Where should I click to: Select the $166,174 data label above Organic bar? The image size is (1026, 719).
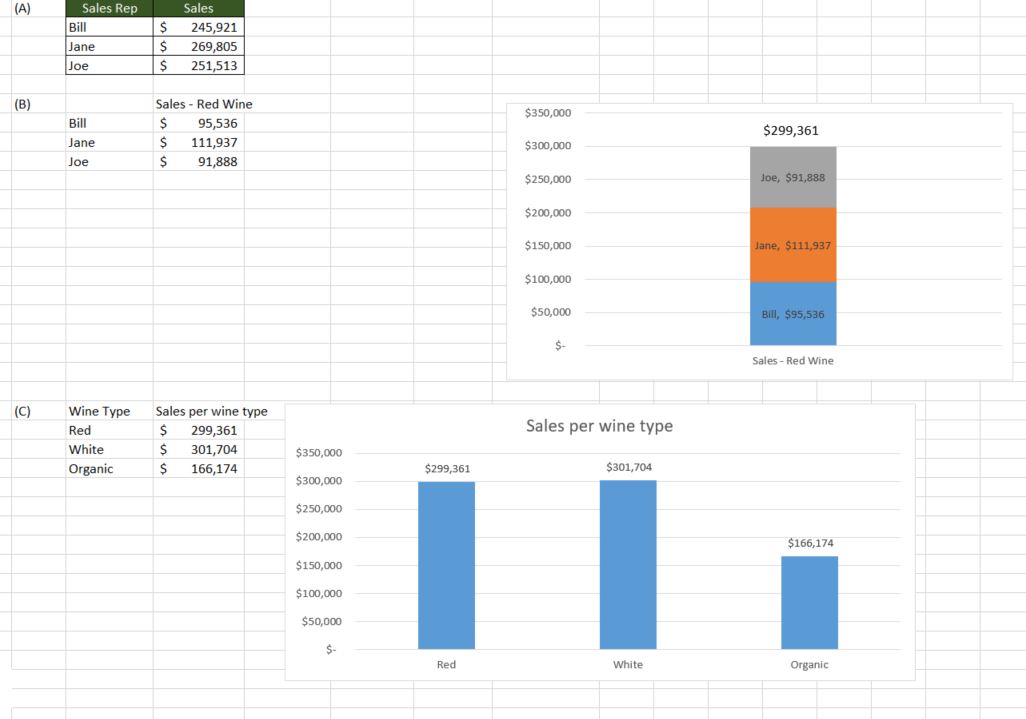[x=810, y=543]
